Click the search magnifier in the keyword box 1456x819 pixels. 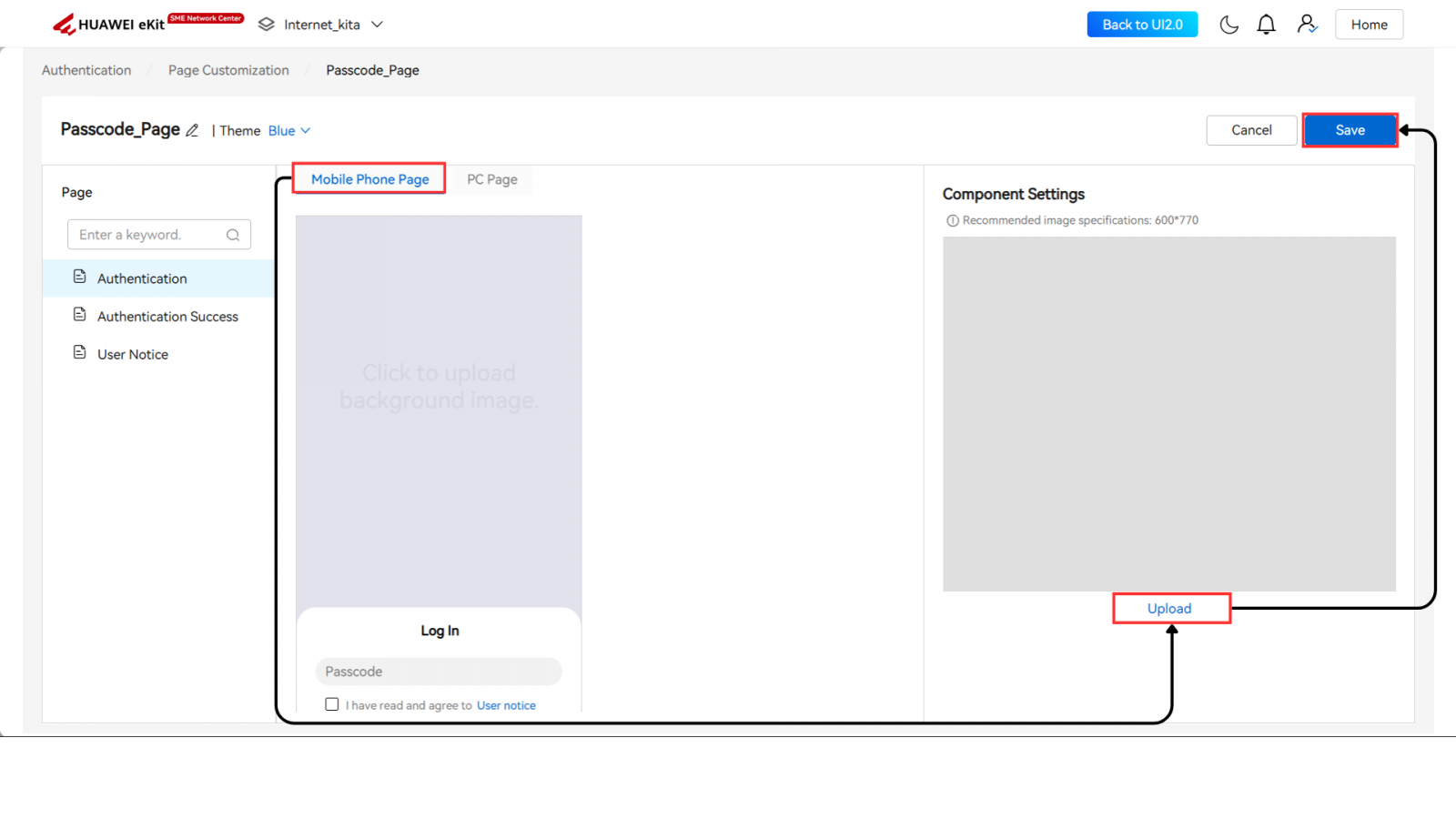click(x=233, y=235)
